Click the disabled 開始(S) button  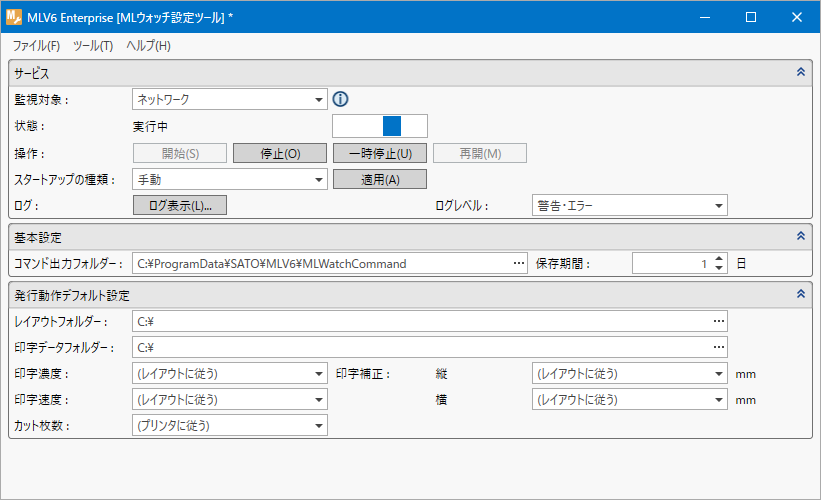pos(180,153)
